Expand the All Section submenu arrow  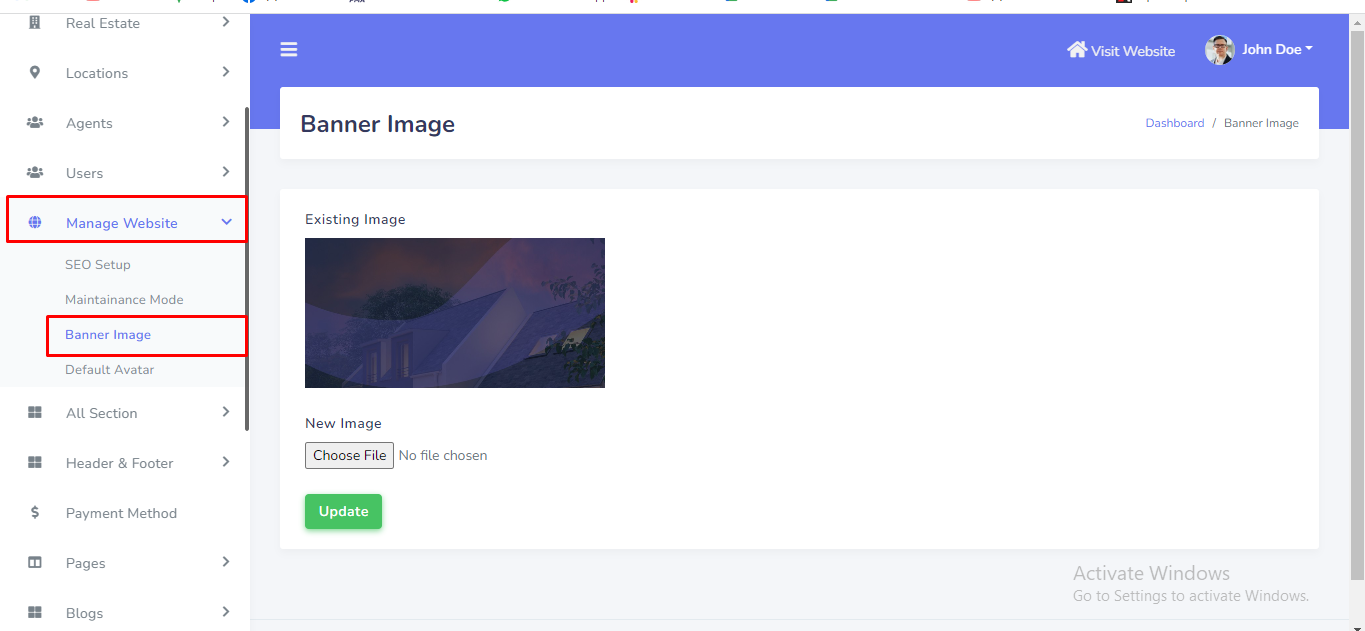pyautogui.click(x=226, y=412)
